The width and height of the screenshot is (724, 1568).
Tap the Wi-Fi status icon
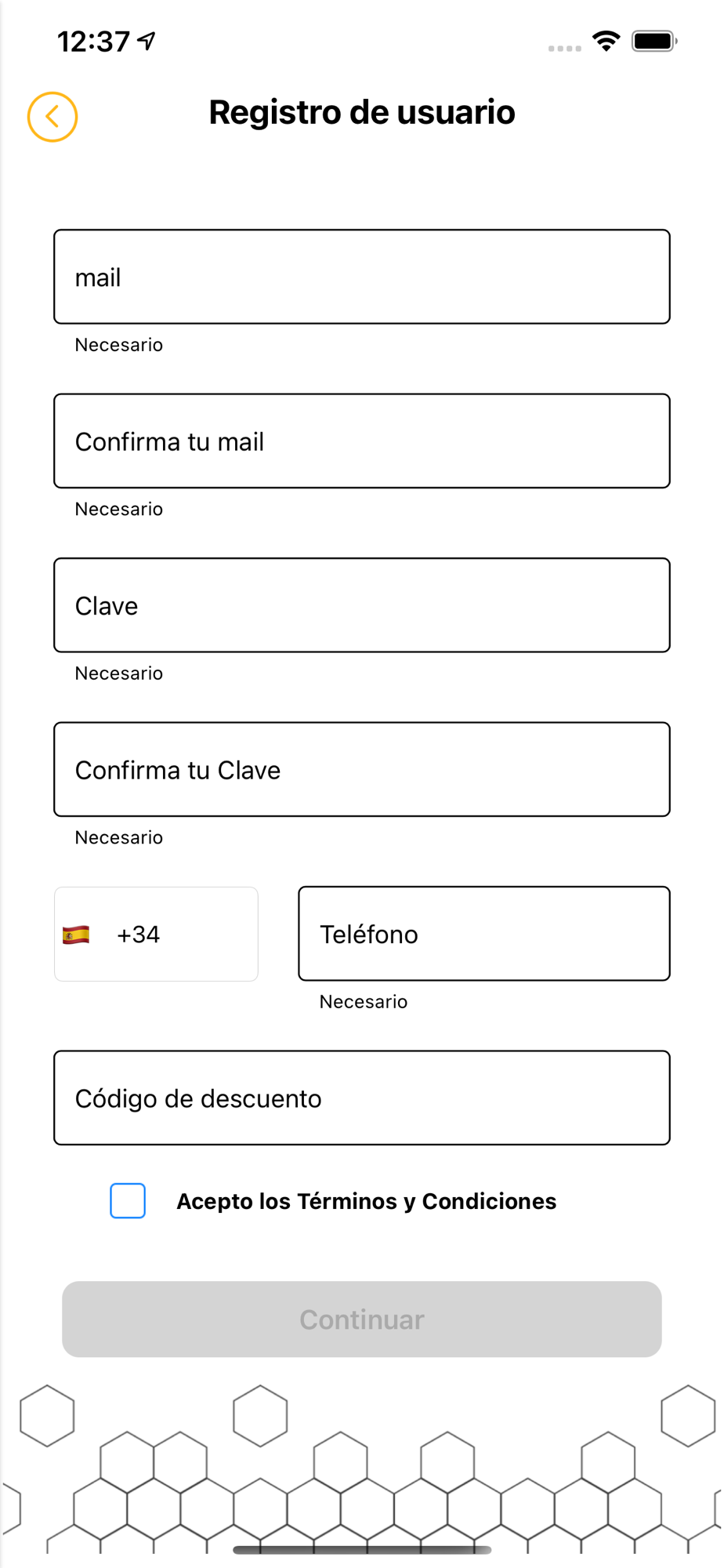(x=606, y=41)
